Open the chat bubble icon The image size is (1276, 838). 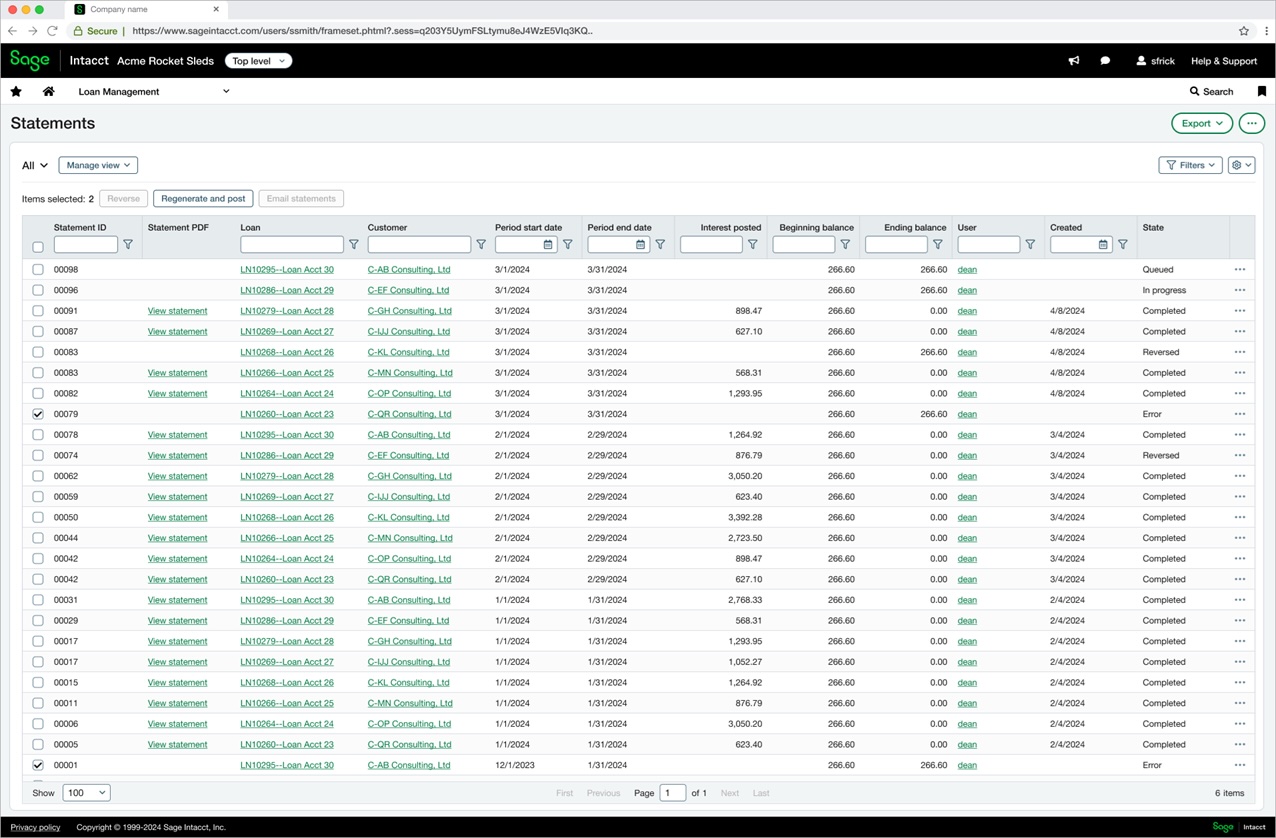point(1105,61)
